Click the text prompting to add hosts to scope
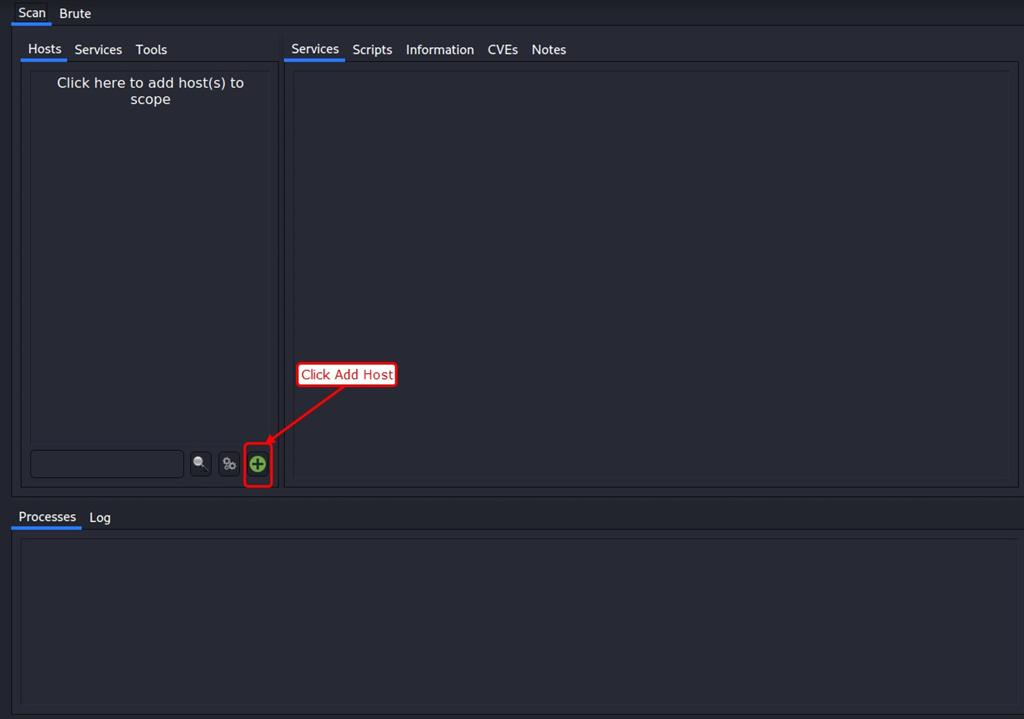The width and height of the screenshot is (1024, 719). pos(150,91)
